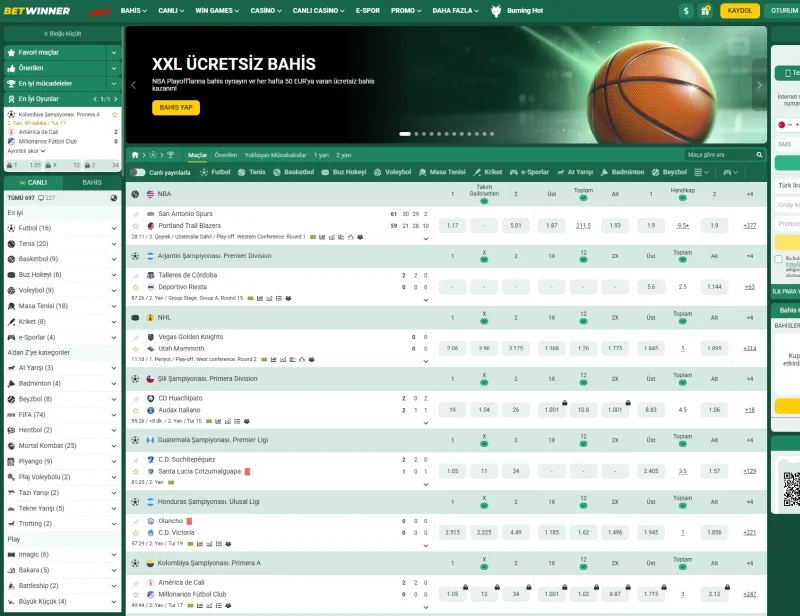Image resolution: width=800 pixels, height=616 pixels.
Task: Click the BAHİS YAP banner button
Action: [x=176, y=108]
